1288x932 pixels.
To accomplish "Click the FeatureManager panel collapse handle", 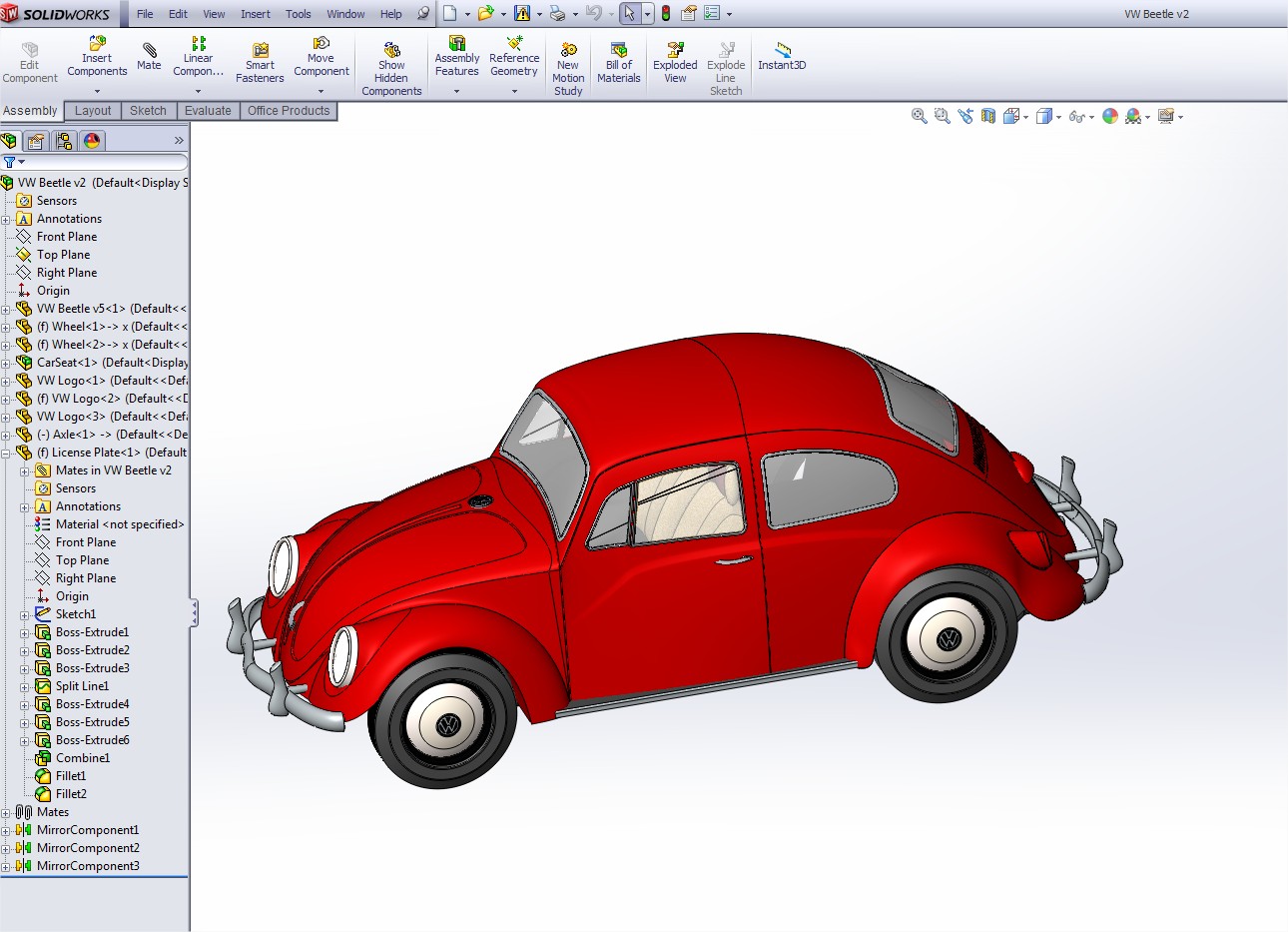I will 194,613.
